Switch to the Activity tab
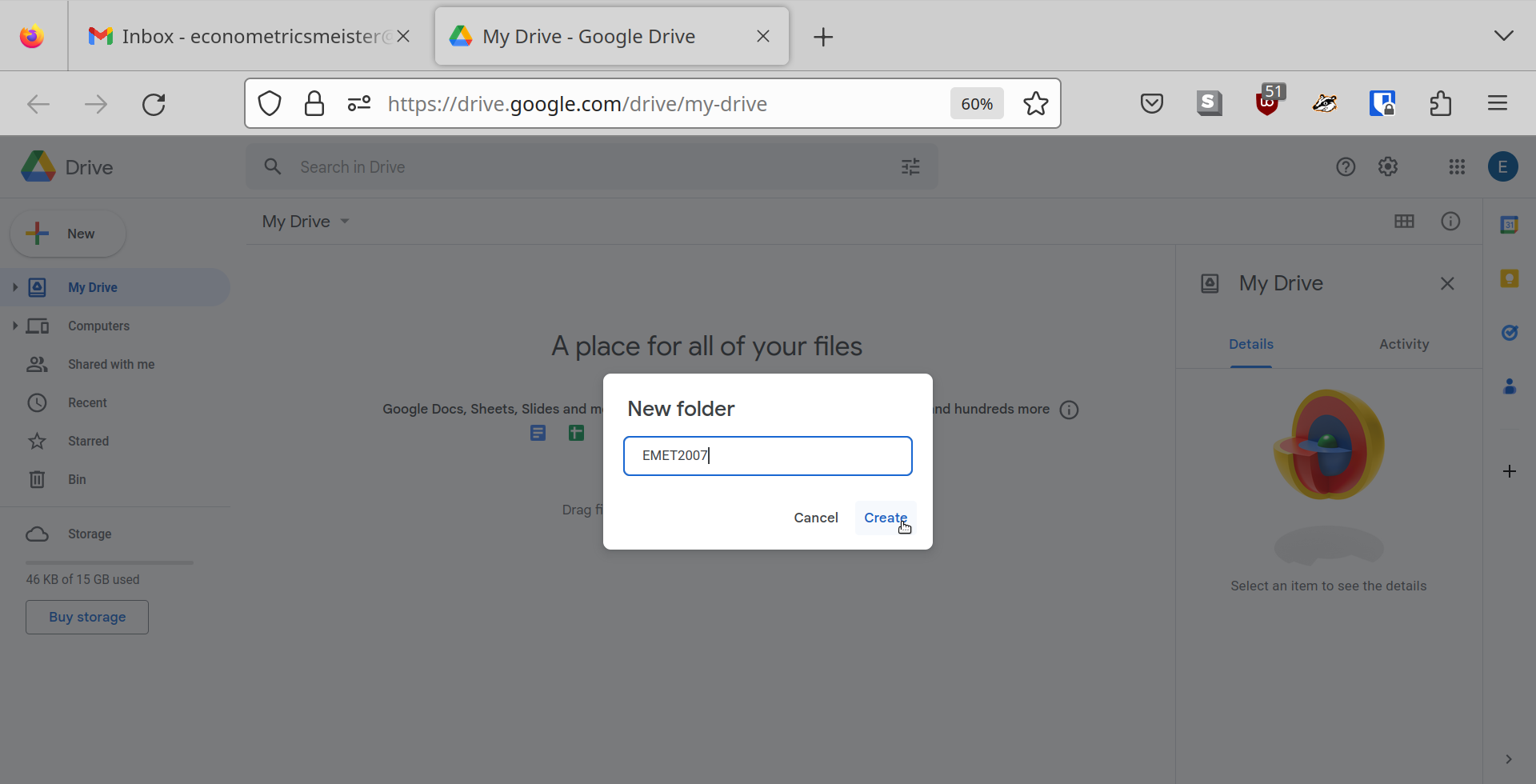Screen dimensions: 1536x784 point(1404,344)
